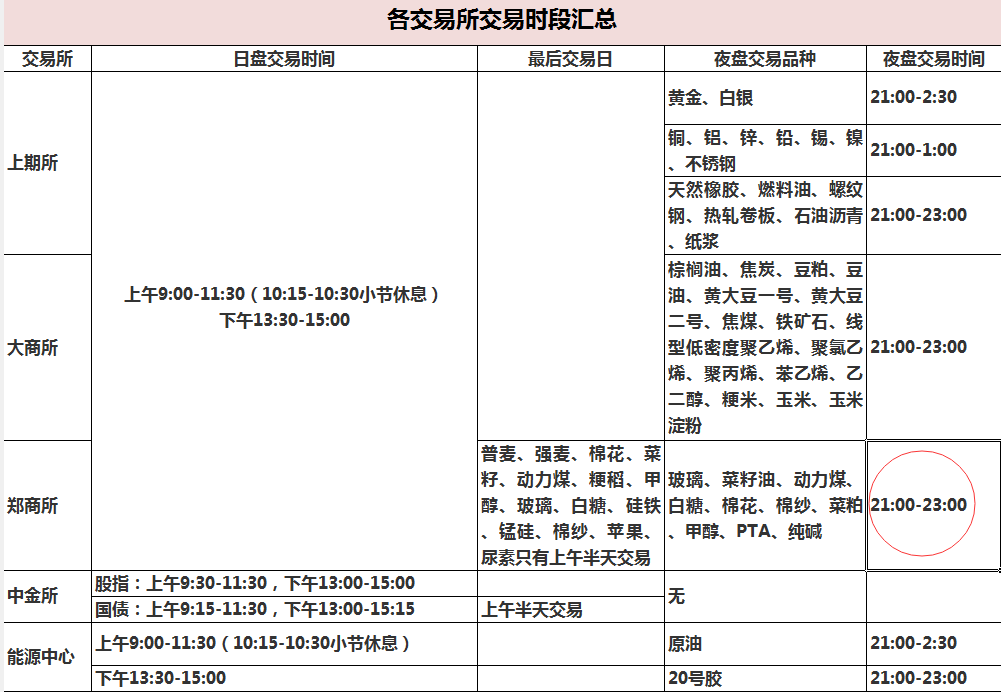1001x692 pixels.
Task: Select 21:00-23:00 beside 天然橡胶 row
Action: pyautogui.click(x=933, y=216)
